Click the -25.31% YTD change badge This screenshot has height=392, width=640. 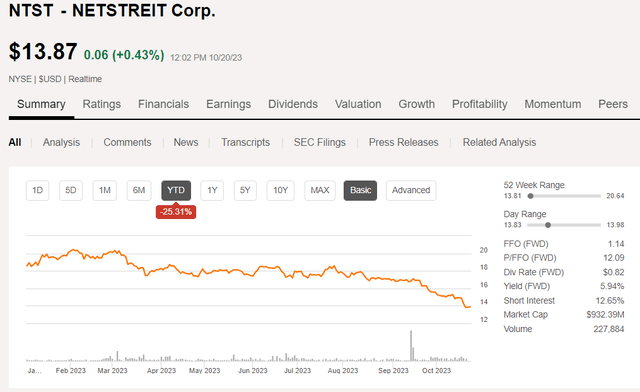[x=176, y=212]
